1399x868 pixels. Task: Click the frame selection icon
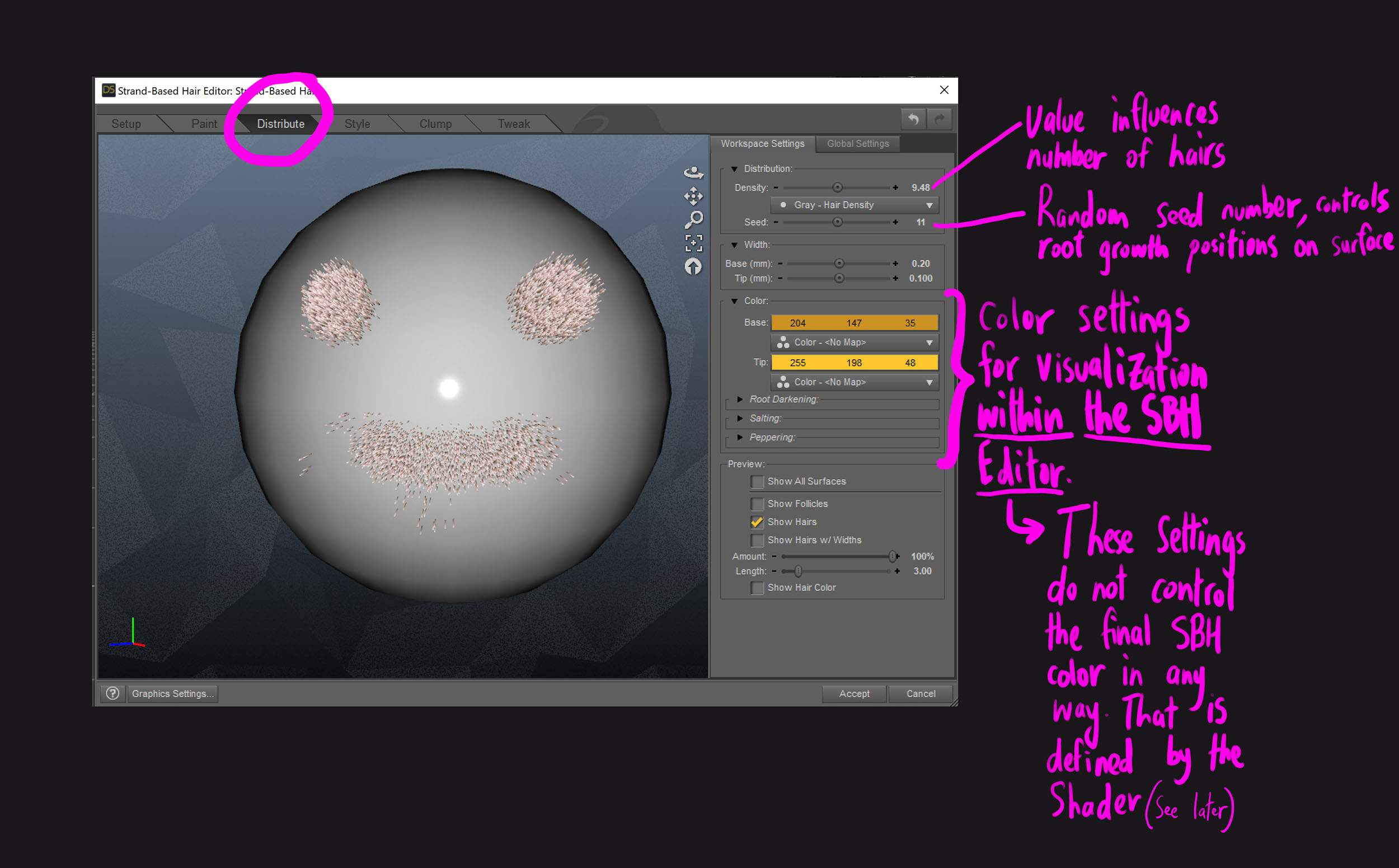pyautogui.click(x=693, y=243)
